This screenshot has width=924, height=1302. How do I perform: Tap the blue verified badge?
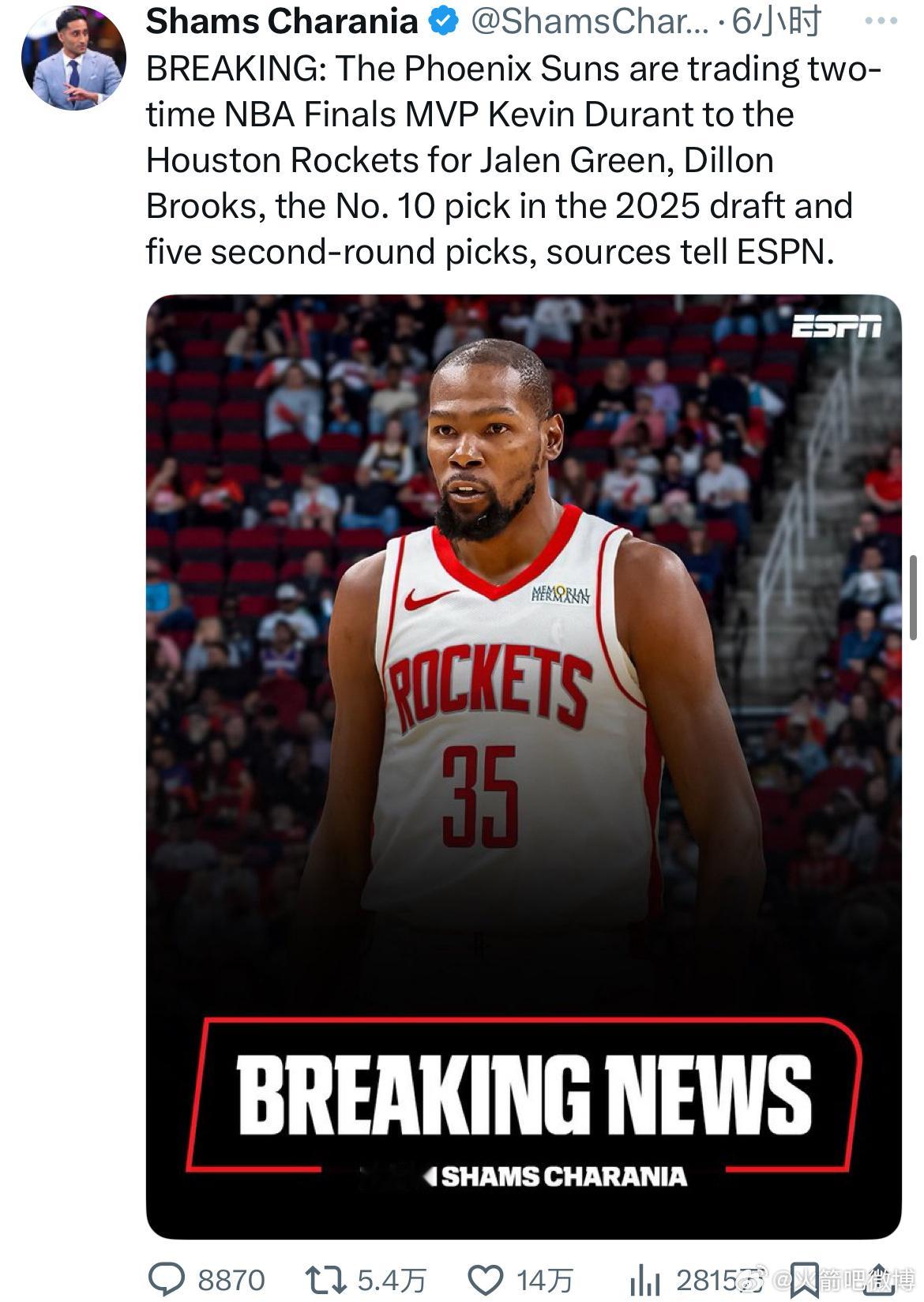(x=444, y=22)
